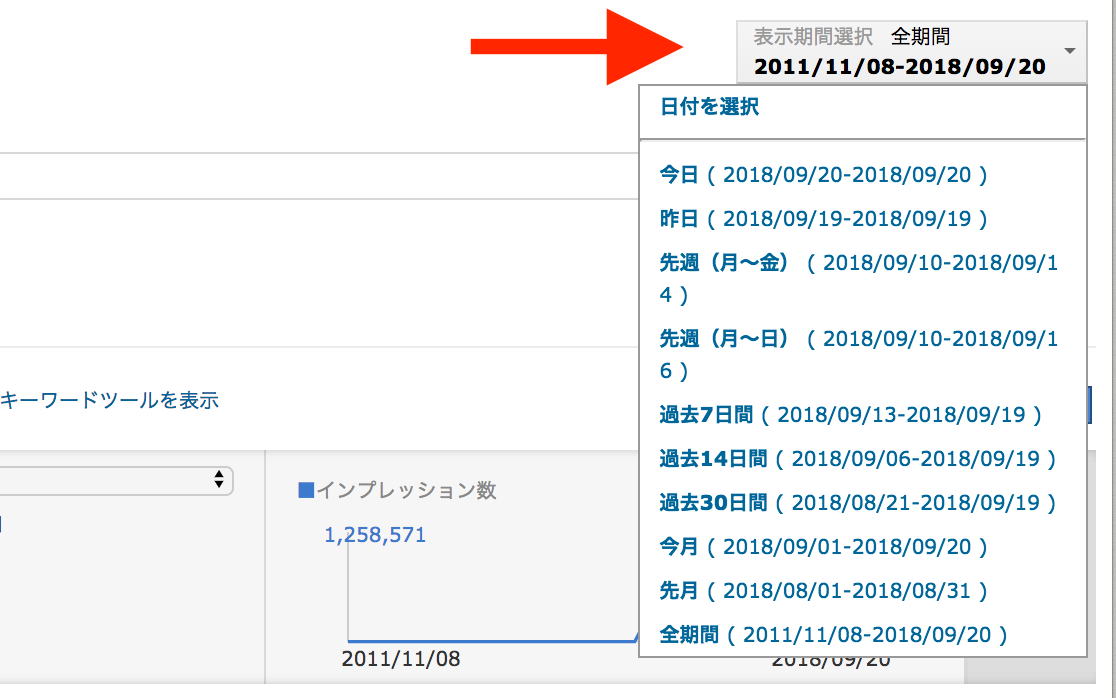Open the select box left of the chart
Image resolution: width=1116 pixels, height=698 pixels.
[116, 481]
